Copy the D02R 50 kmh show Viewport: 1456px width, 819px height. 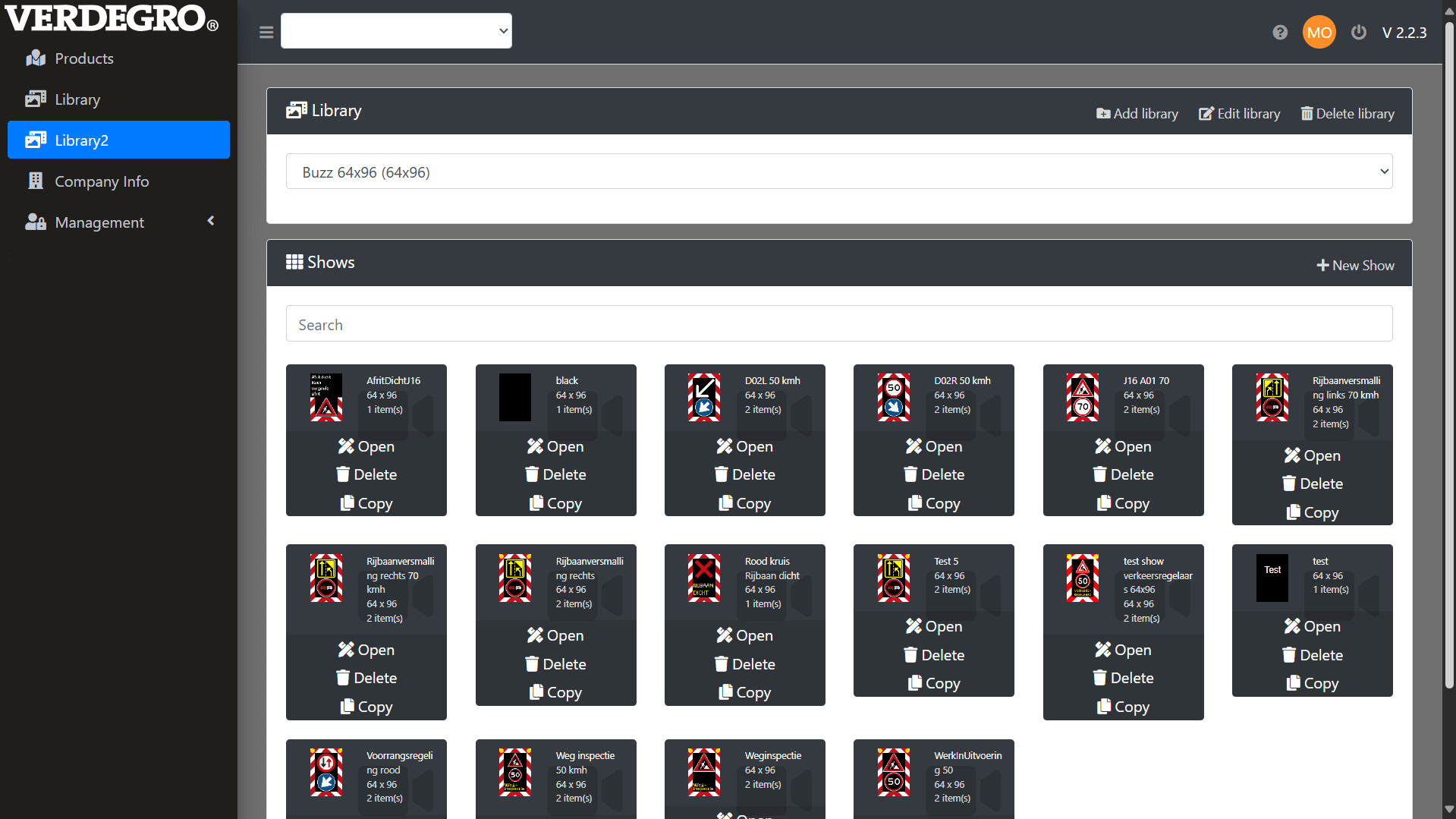click(x=934, y=503)
